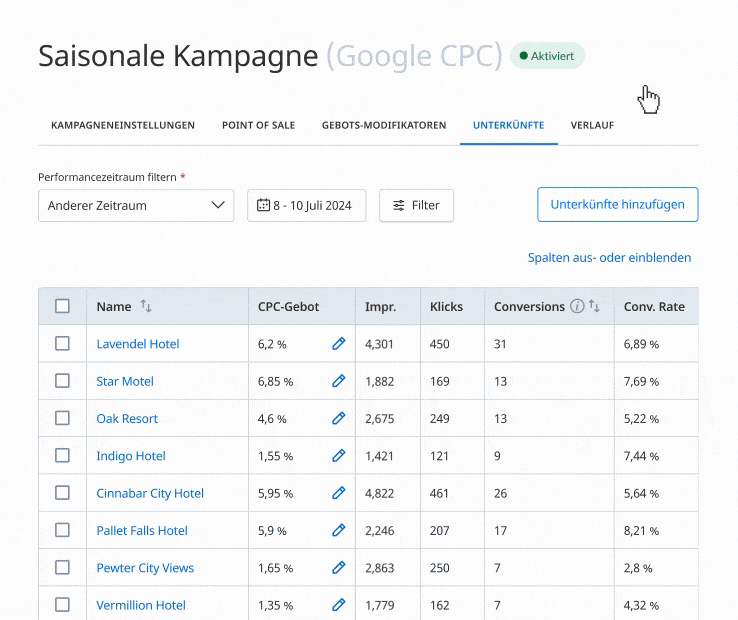Screen dimensions: 738x620
Task: Open Pewter City Views property link
Action: 145,568
